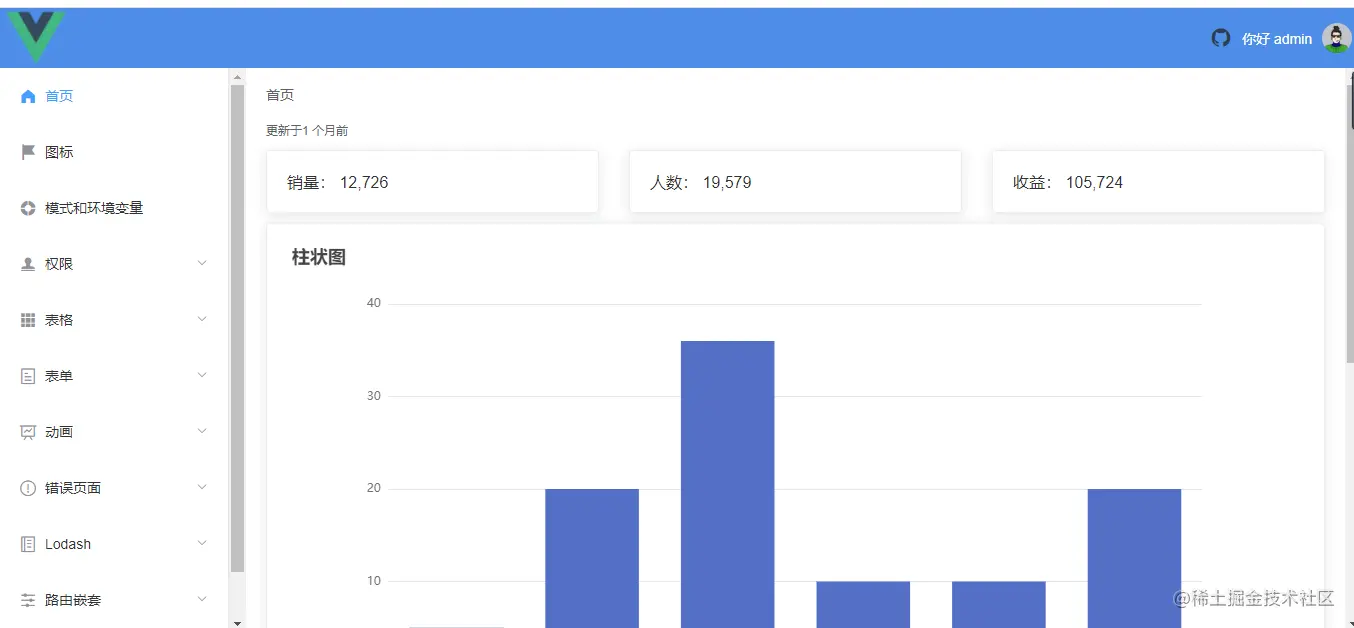The width and height of the screenshot is (1354, 628).
Task: Click the chart icon beside 动画
Action: click(28, 432)
